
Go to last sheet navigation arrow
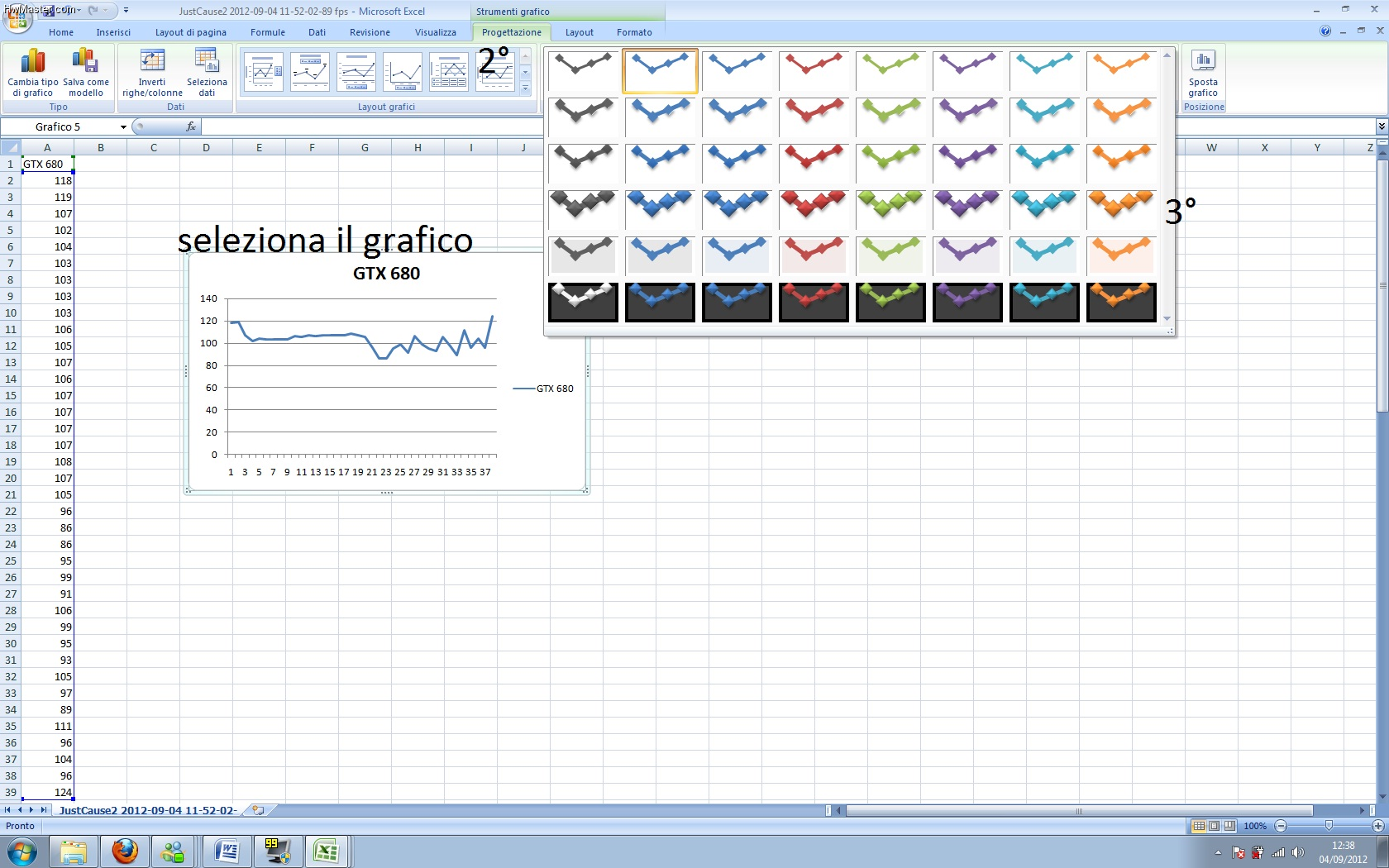pos(43,810)
